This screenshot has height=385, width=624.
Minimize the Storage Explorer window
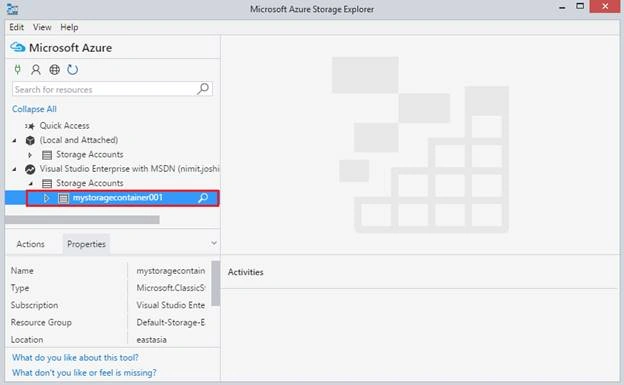coord(562,7)
